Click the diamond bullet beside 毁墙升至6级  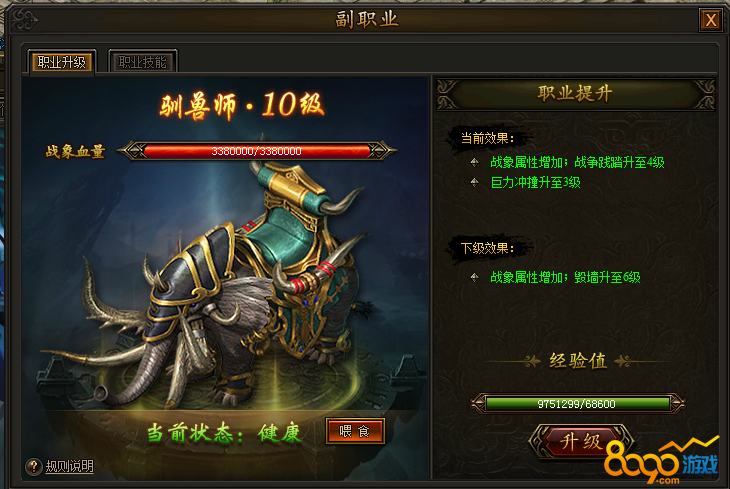click(x=474, y=278)
